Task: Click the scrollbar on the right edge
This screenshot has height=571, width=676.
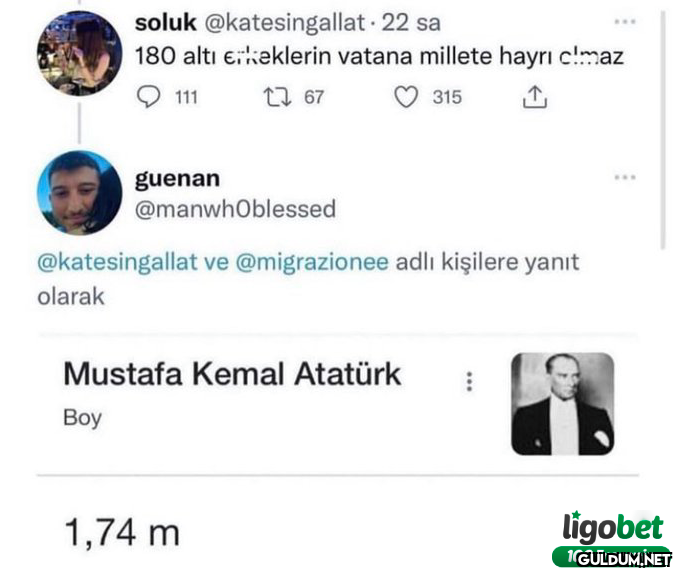Action: coord(663,130)
